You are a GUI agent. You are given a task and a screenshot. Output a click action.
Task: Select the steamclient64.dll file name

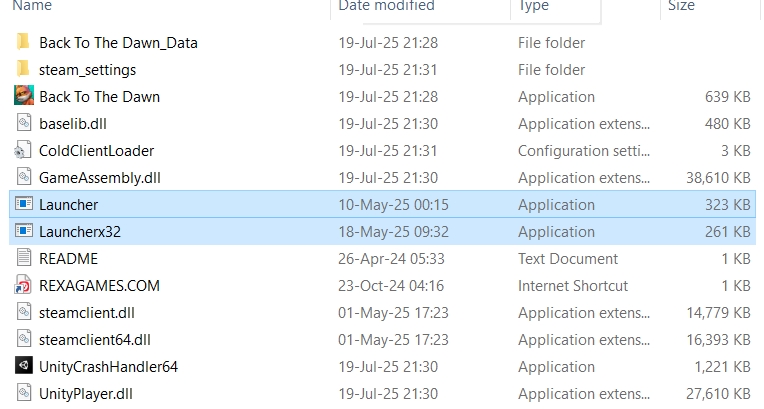pos(95,340)
